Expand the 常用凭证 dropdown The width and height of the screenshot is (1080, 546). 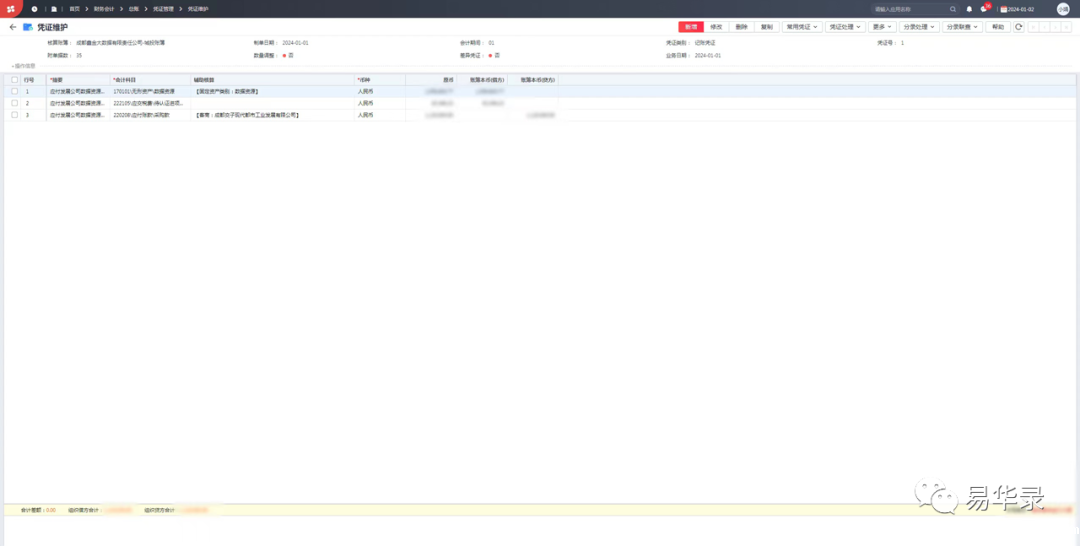tap(802, 27)
